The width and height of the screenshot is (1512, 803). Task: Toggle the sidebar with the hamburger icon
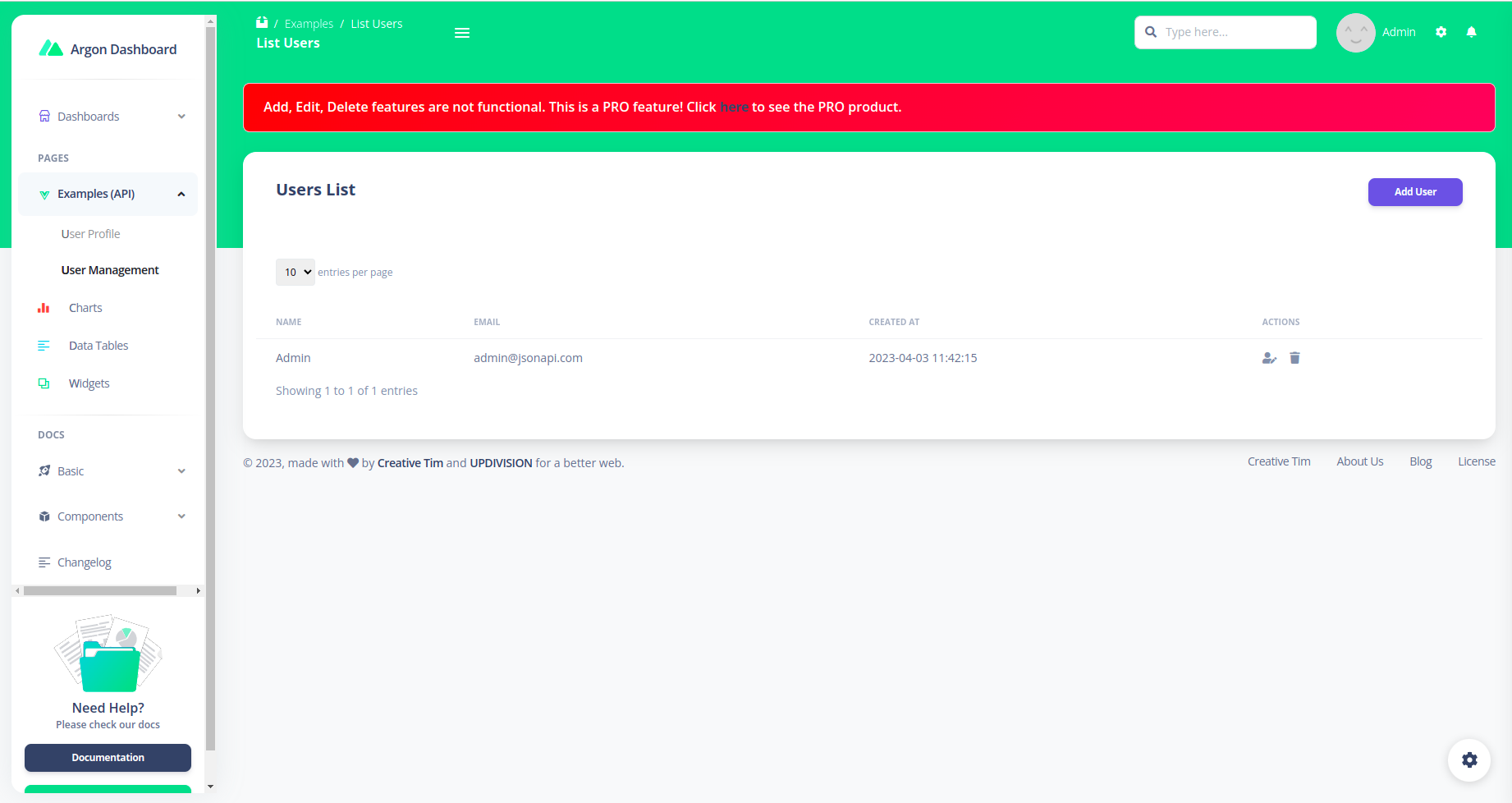point(461,33)
